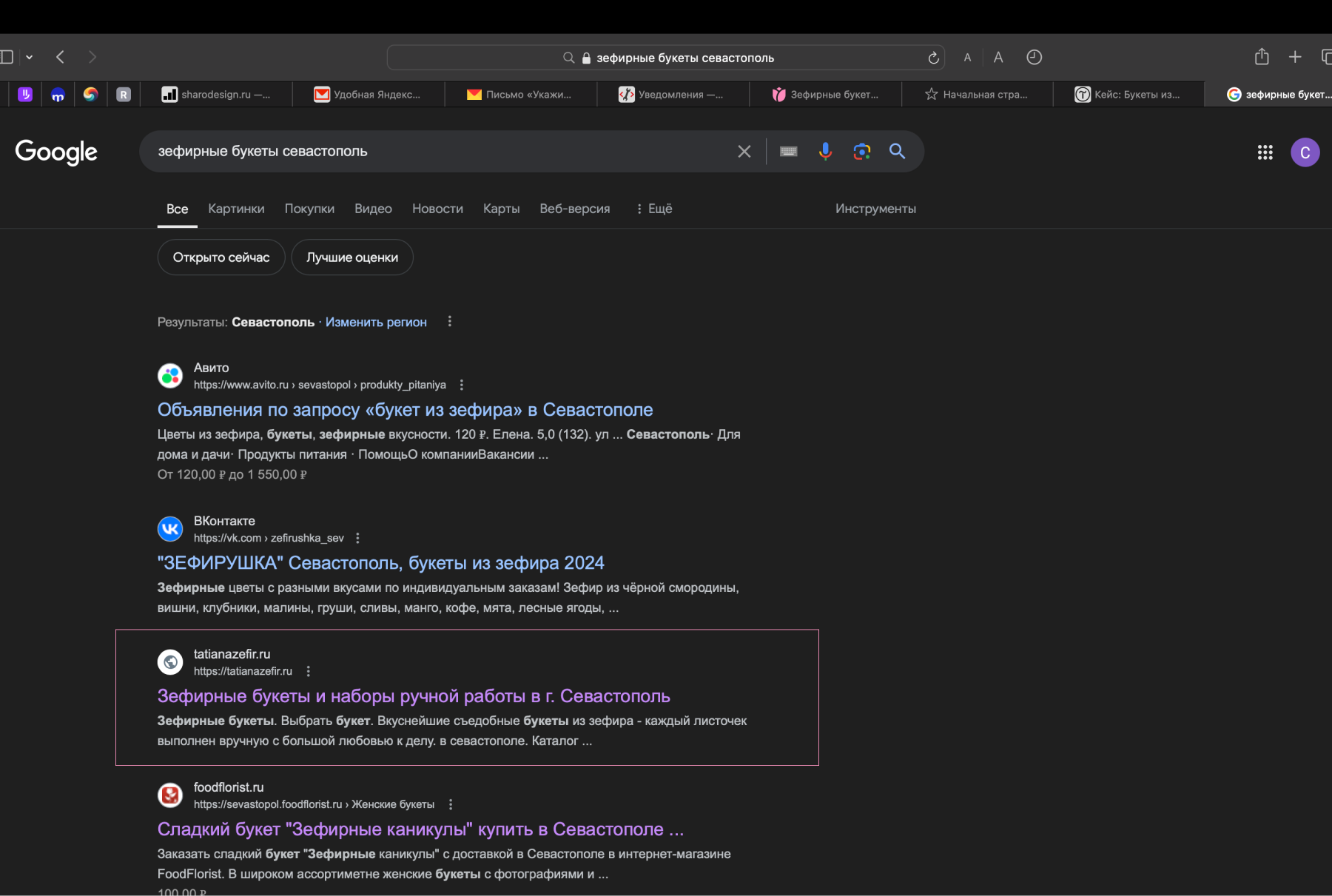Select the Картинки tab
Screen dimensions: 1332x896
click(x=236, y=209)
